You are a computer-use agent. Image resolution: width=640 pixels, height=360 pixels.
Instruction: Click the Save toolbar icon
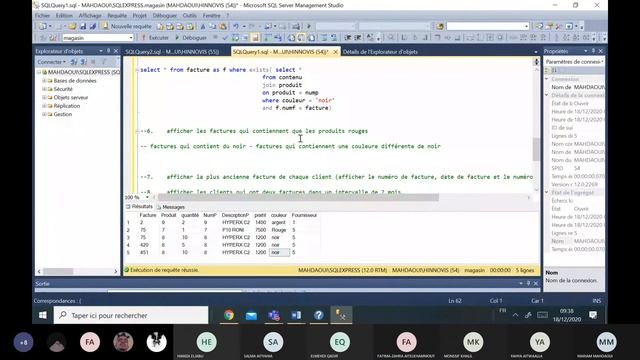click(83, 26)
